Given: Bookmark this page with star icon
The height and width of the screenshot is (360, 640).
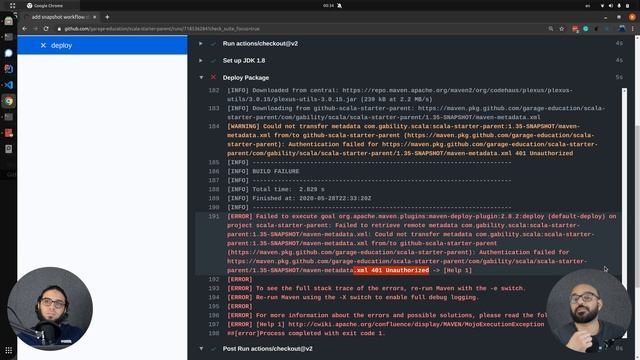Looking at the screenshot, I should tap(562, 29).
